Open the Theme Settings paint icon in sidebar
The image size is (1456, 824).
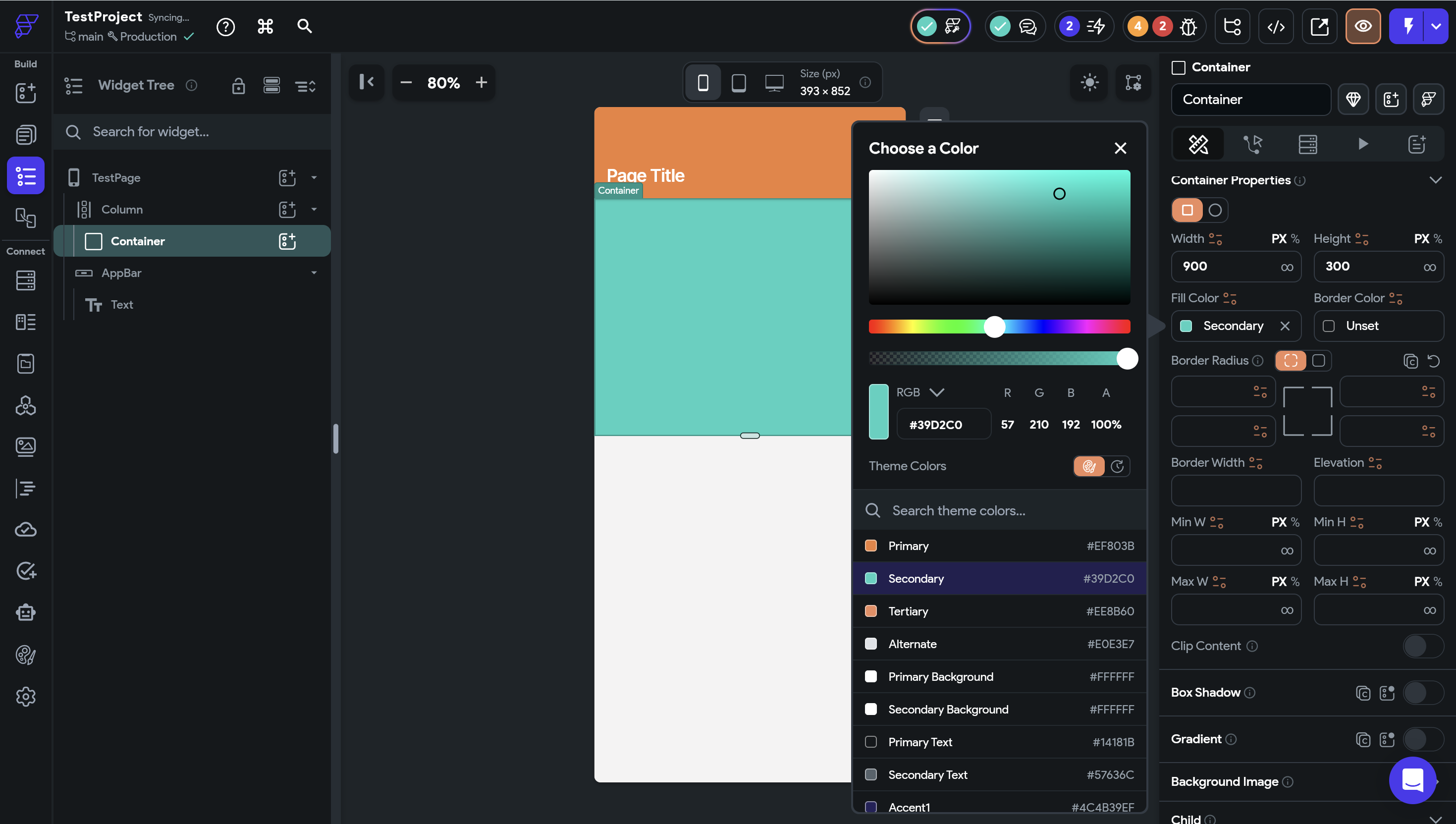25,655
